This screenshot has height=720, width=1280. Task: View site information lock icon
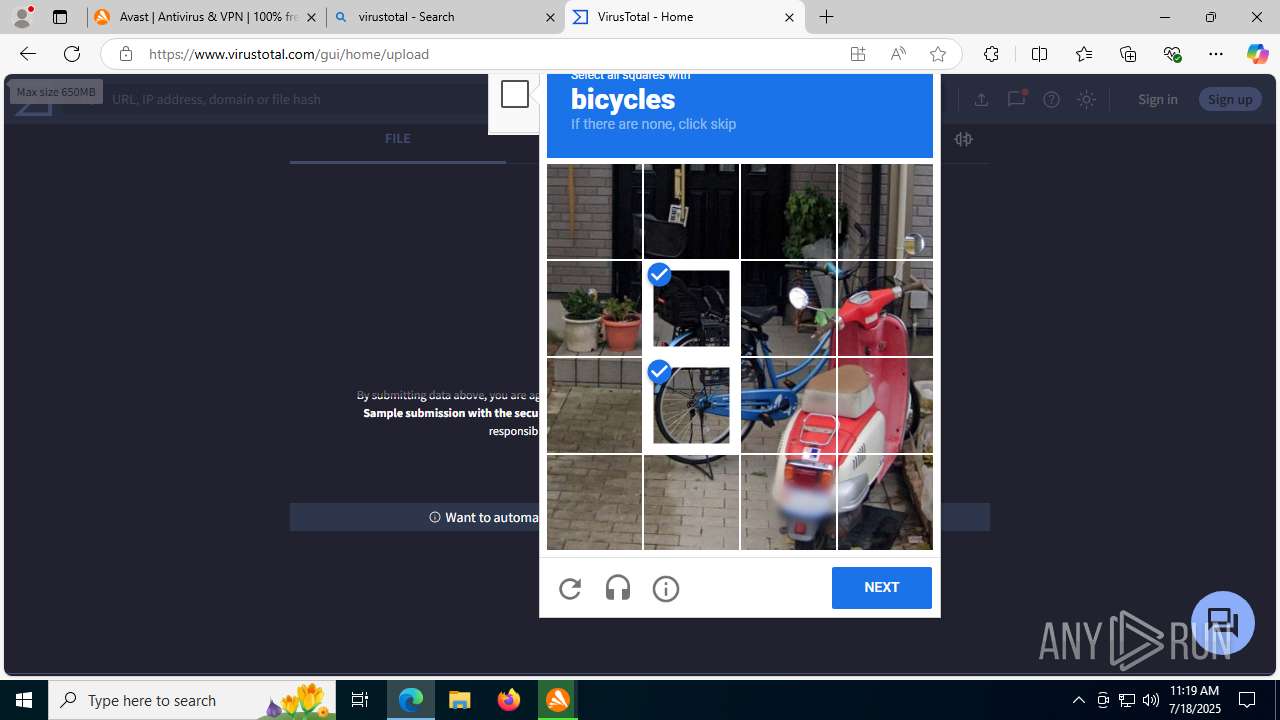pyautogui.click(x=125, y=54)
